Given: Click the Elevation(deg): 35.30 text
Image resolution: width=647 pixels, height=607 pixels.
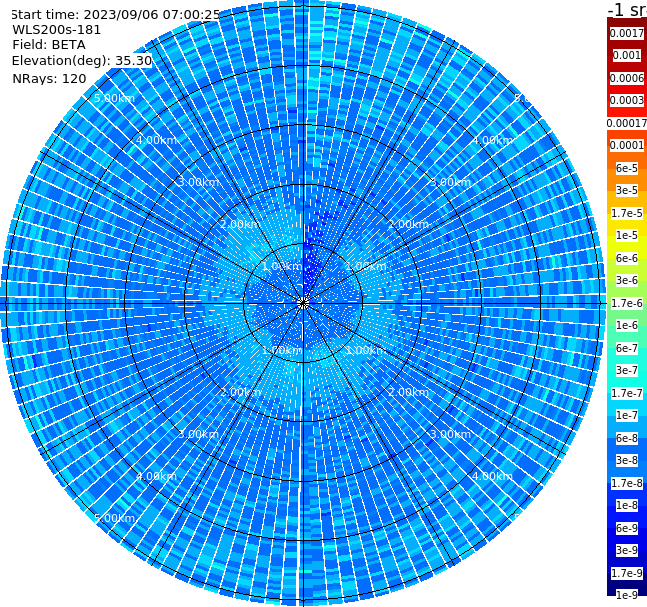Looking at the screenshot, I should (x=82, y=61).
